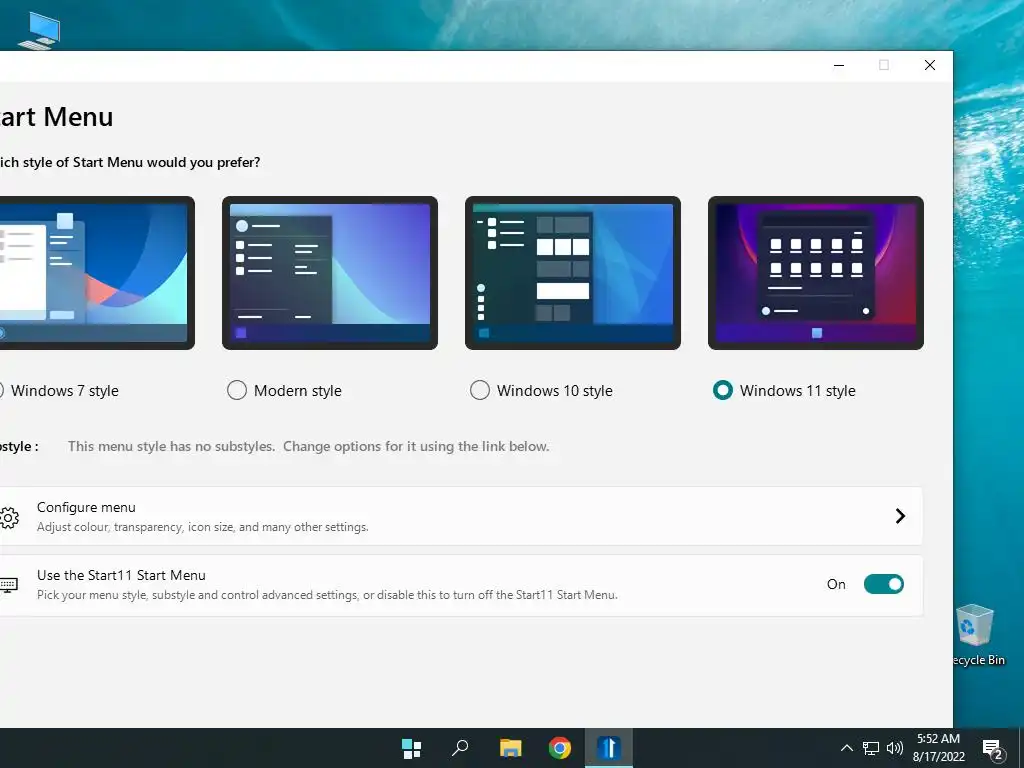The image size is (1024, 768).
Task: Select the This PC desktop icon
Action: tap(39, 30)
